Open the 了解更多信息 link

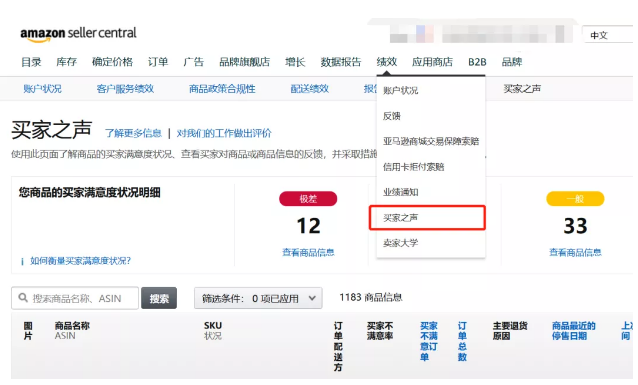coord(133,133)
